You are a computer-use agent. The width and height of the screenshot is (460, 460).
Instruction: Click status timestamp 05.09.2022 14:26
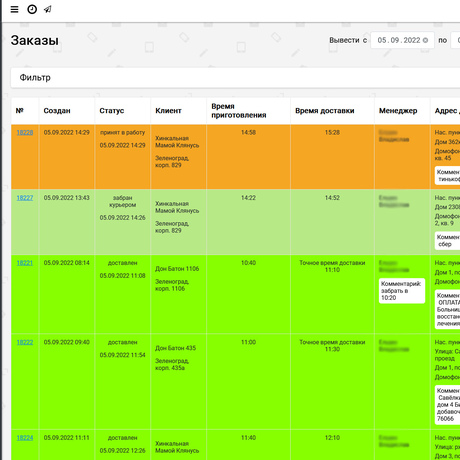[123, 218]
